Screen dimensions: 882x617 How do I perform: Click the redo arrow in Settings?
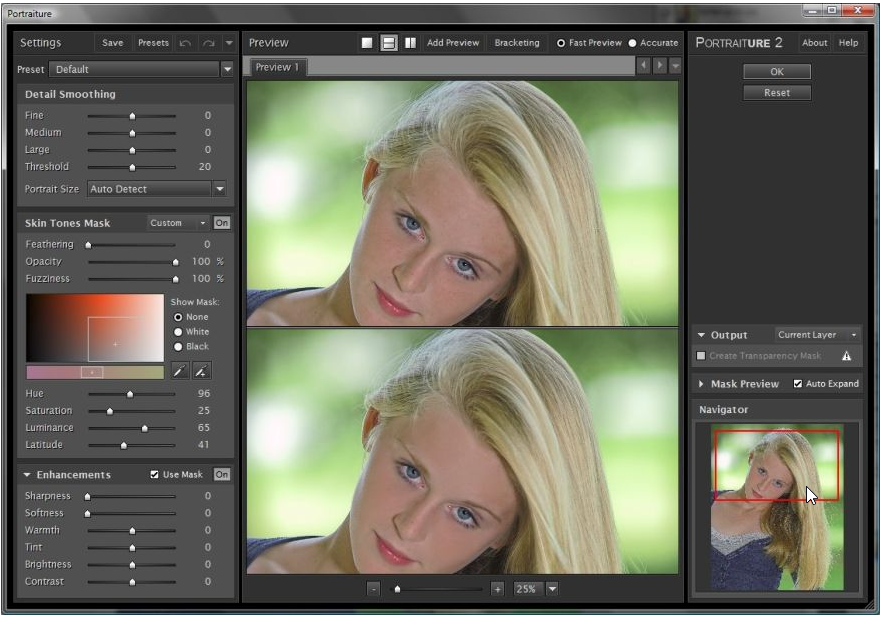(x=208, y=43)
